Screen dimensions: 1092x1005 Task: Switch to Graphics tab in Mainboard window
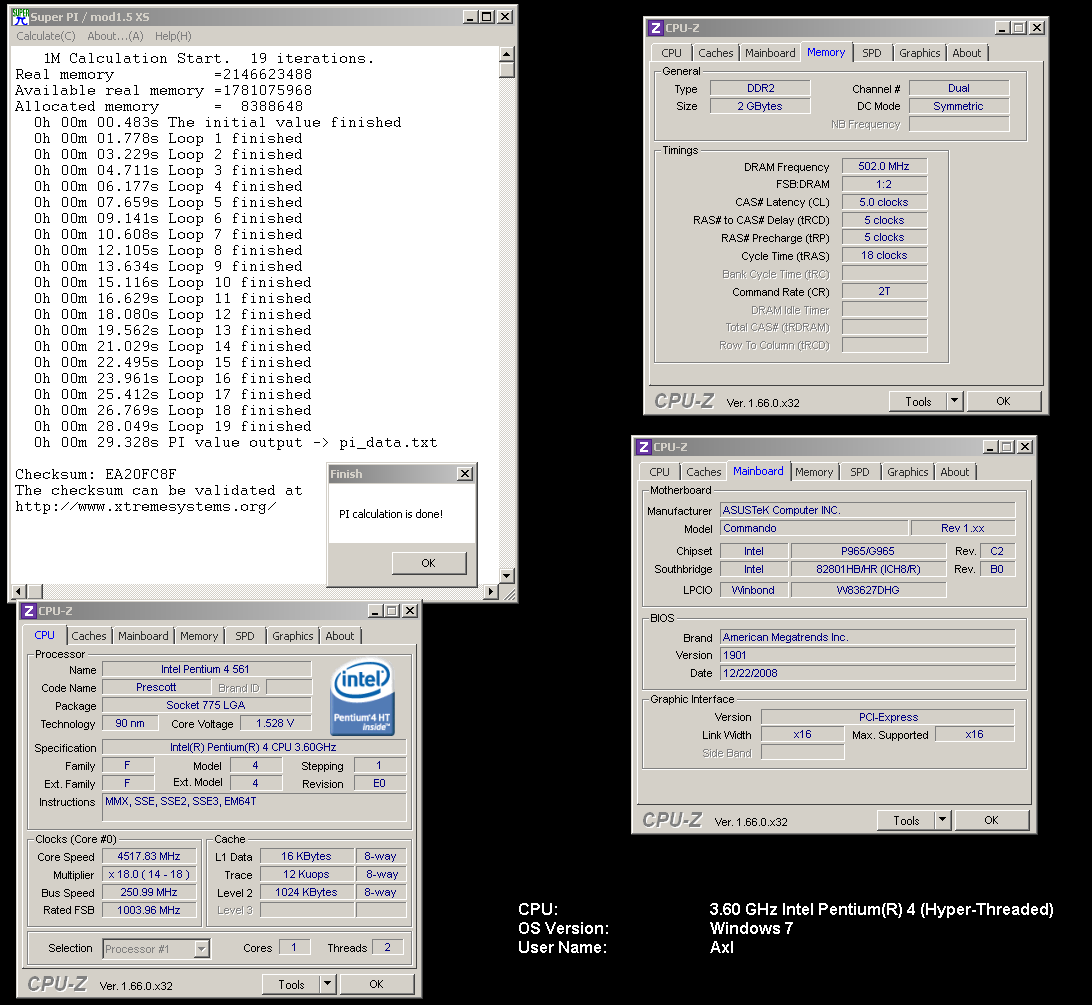click(x=907, y=472)
